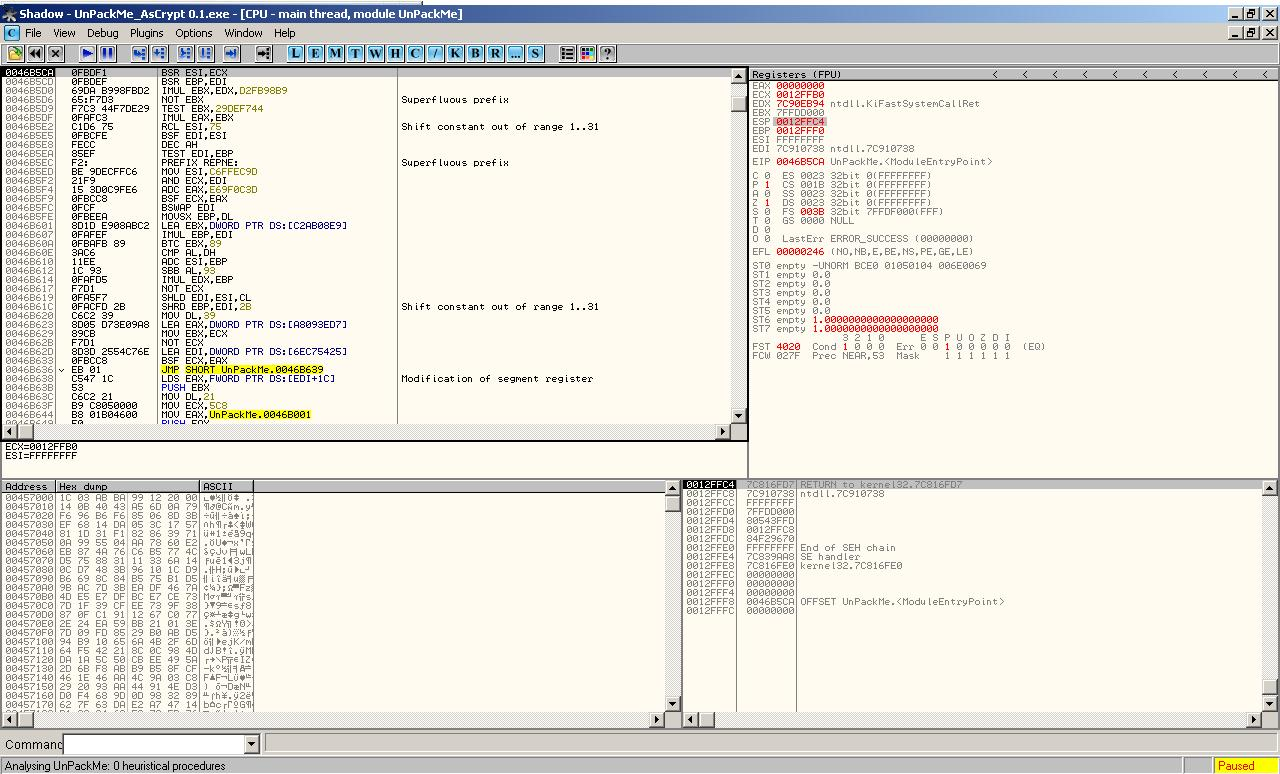Show Threads with T button
This screenshot has width=1280, height=774.
[x=355, y=53]
